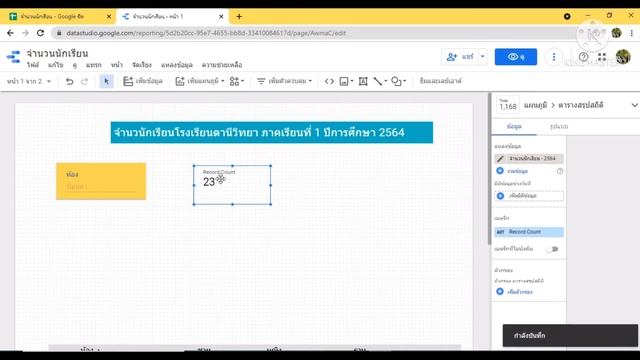Select the pointer selection mode tool

coord(107,81)
